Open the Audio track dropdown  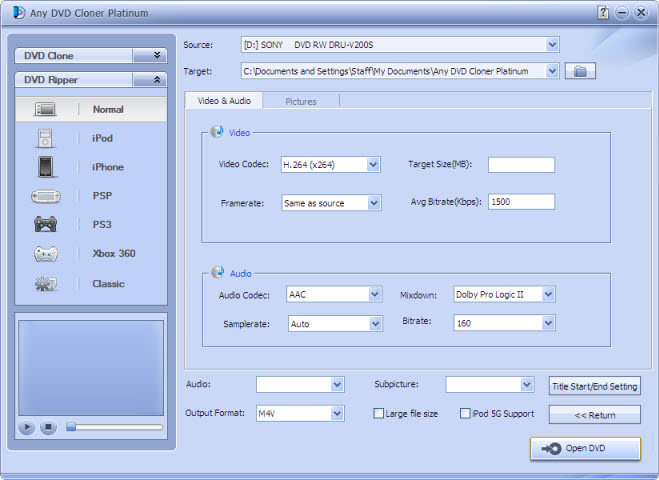337,385
